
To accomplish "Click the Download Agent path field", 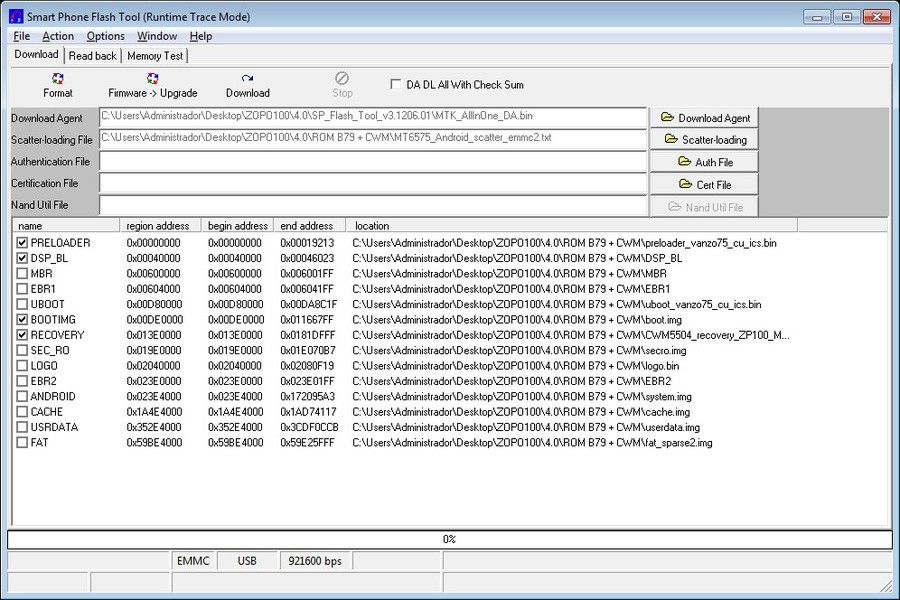I will [x=373, y=117].
